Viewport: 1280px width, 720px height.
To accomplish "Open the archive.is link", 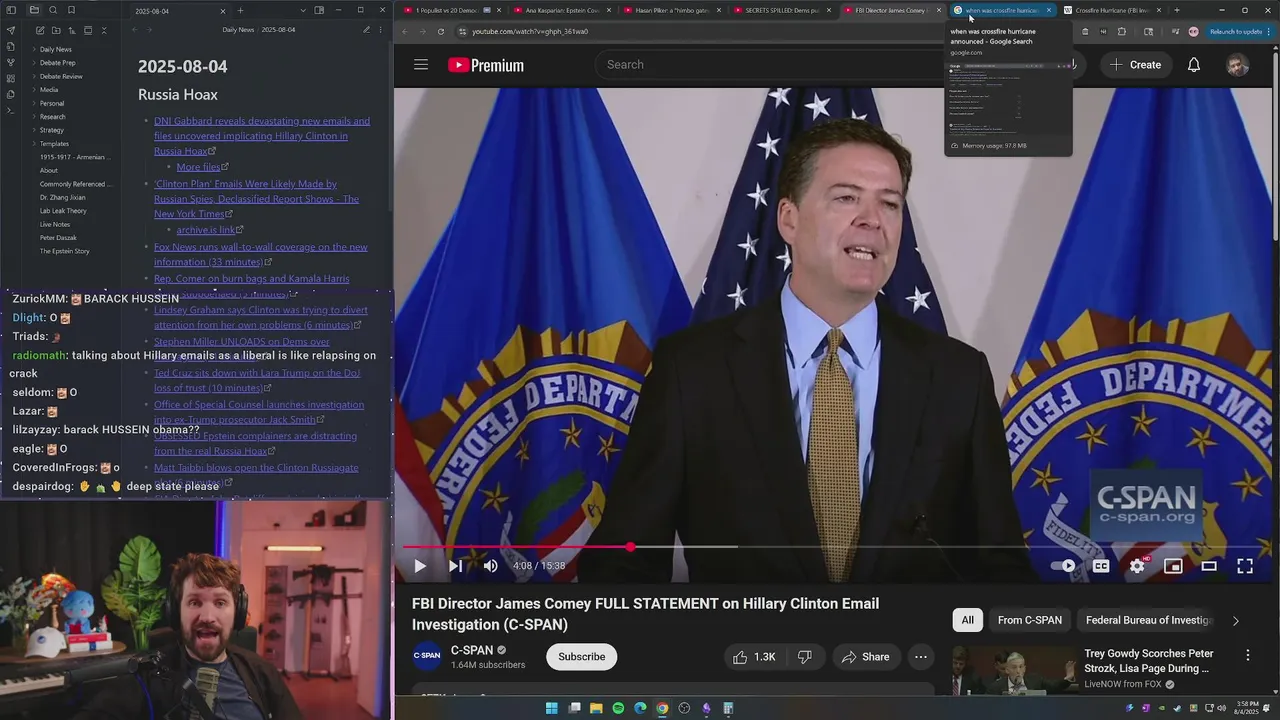I will point(206,230).
